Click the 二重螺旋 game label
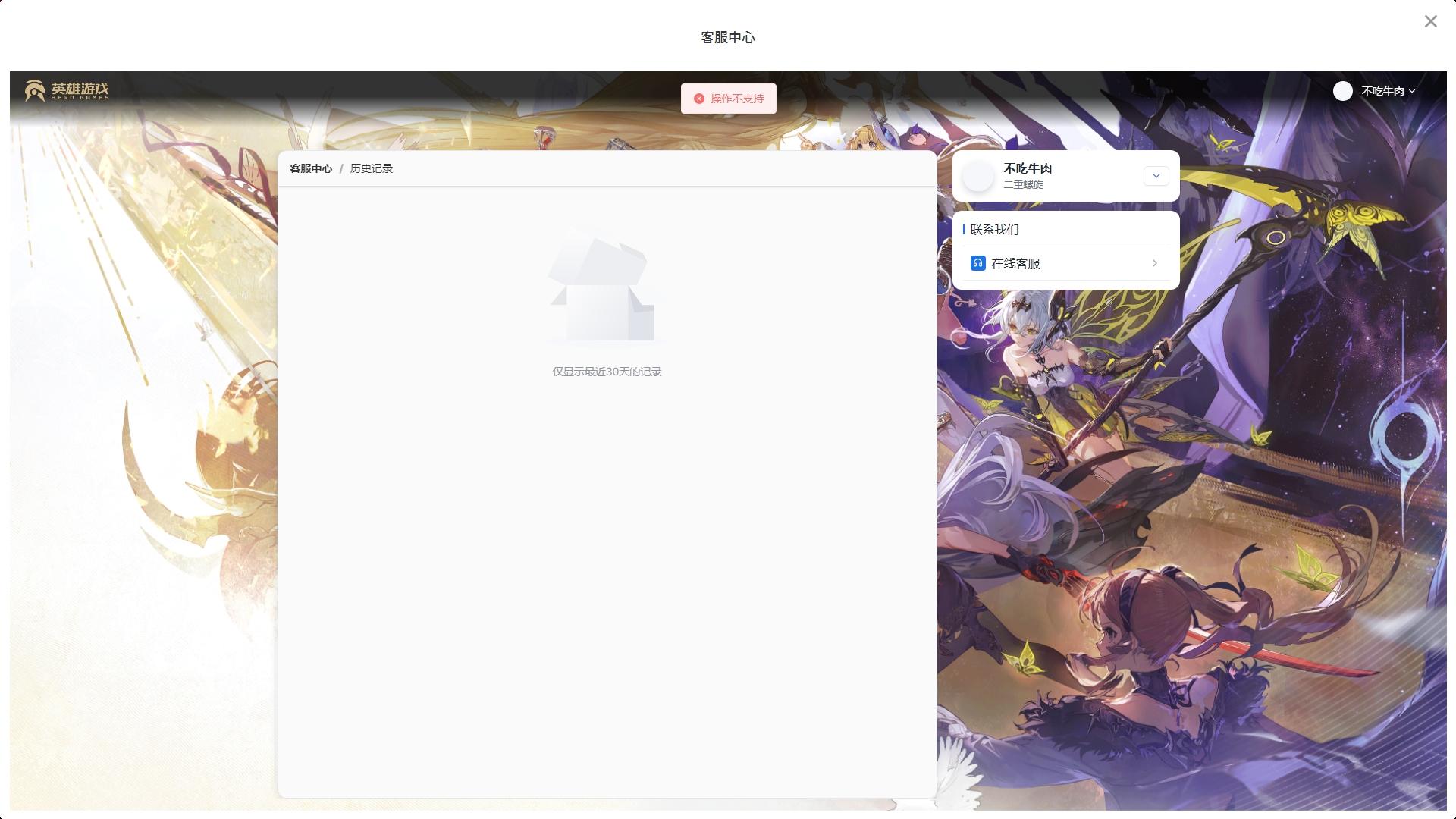Viewport: 1456px width, 819px height. [1023, 185]
